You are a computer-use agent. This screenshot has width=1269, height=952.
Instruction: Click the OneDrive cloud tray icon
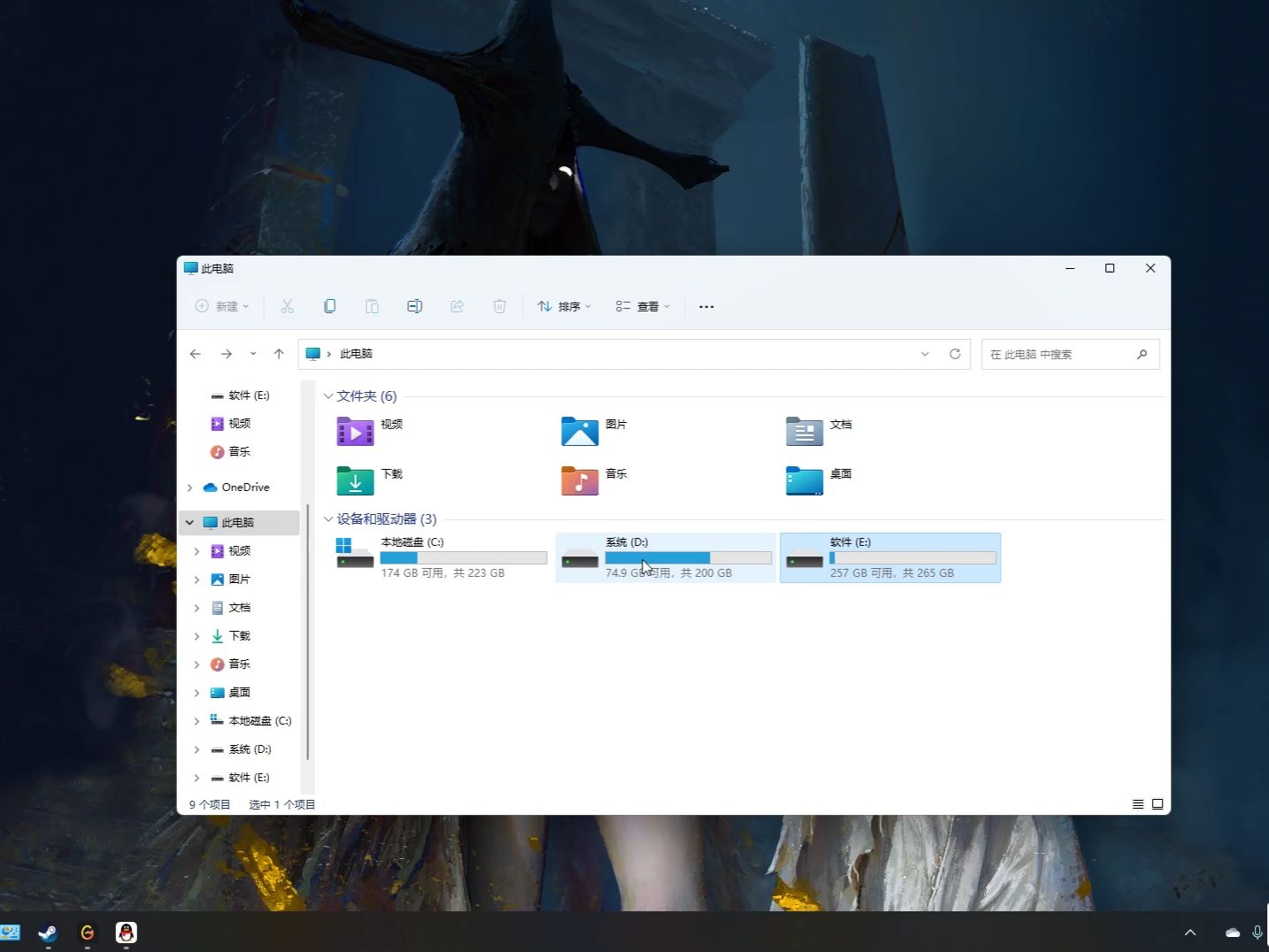coord(1233,933)
